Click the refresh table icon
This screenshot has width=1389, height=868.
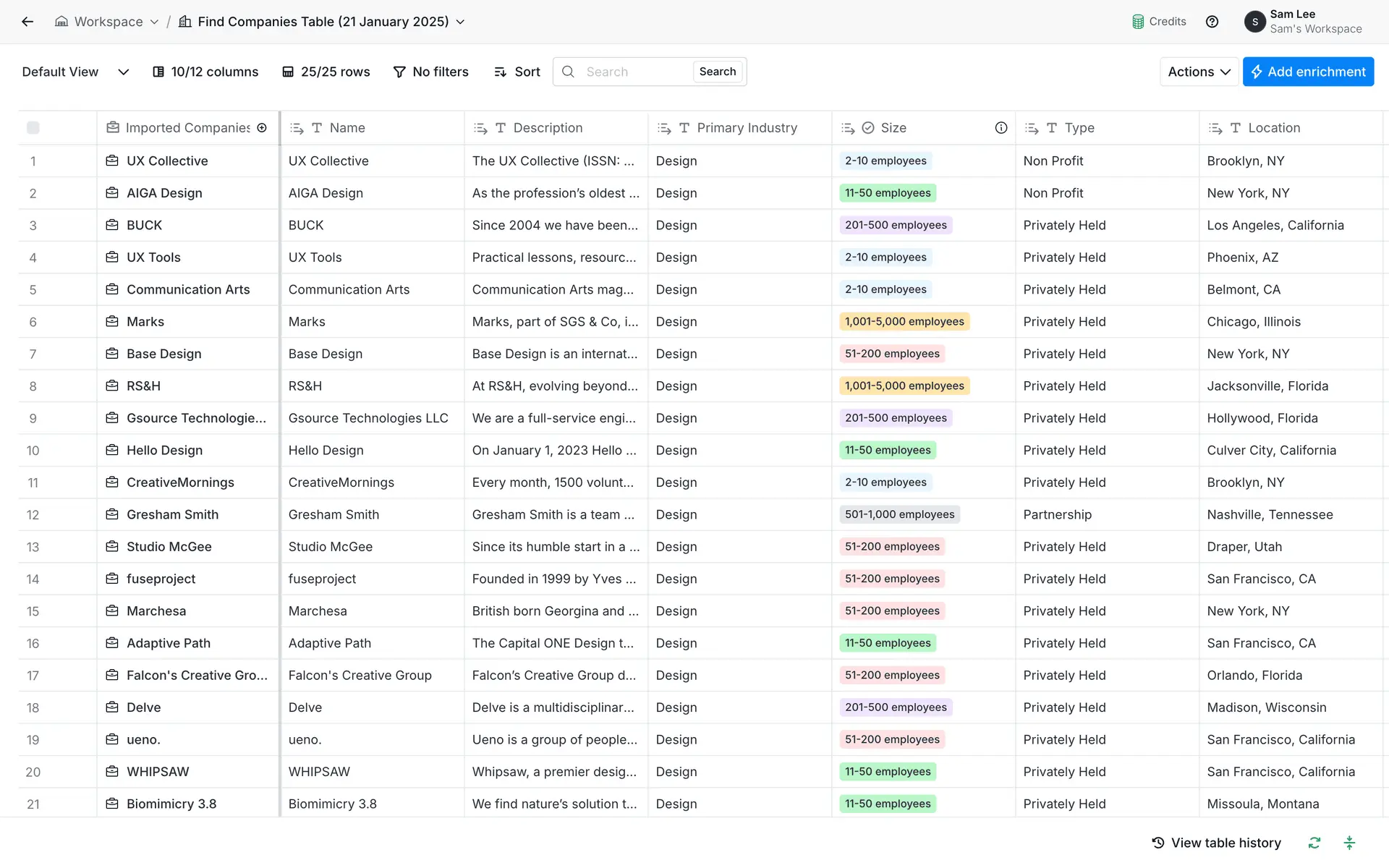pos(1314,843)
